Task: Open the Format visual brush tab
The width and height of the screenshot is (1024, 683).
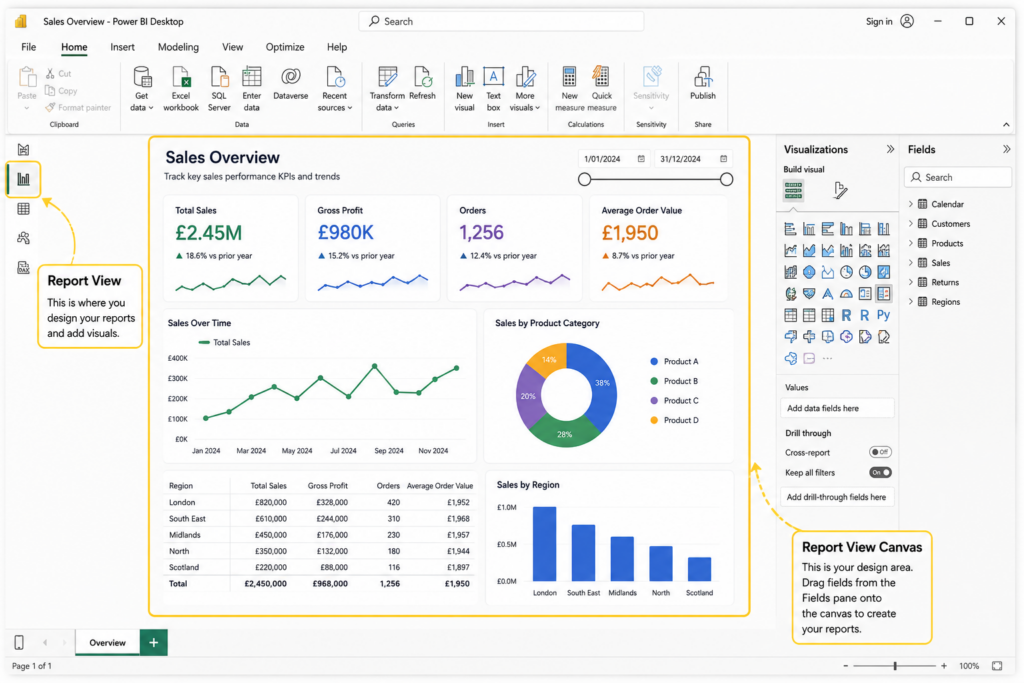Action: coord(840,191)
